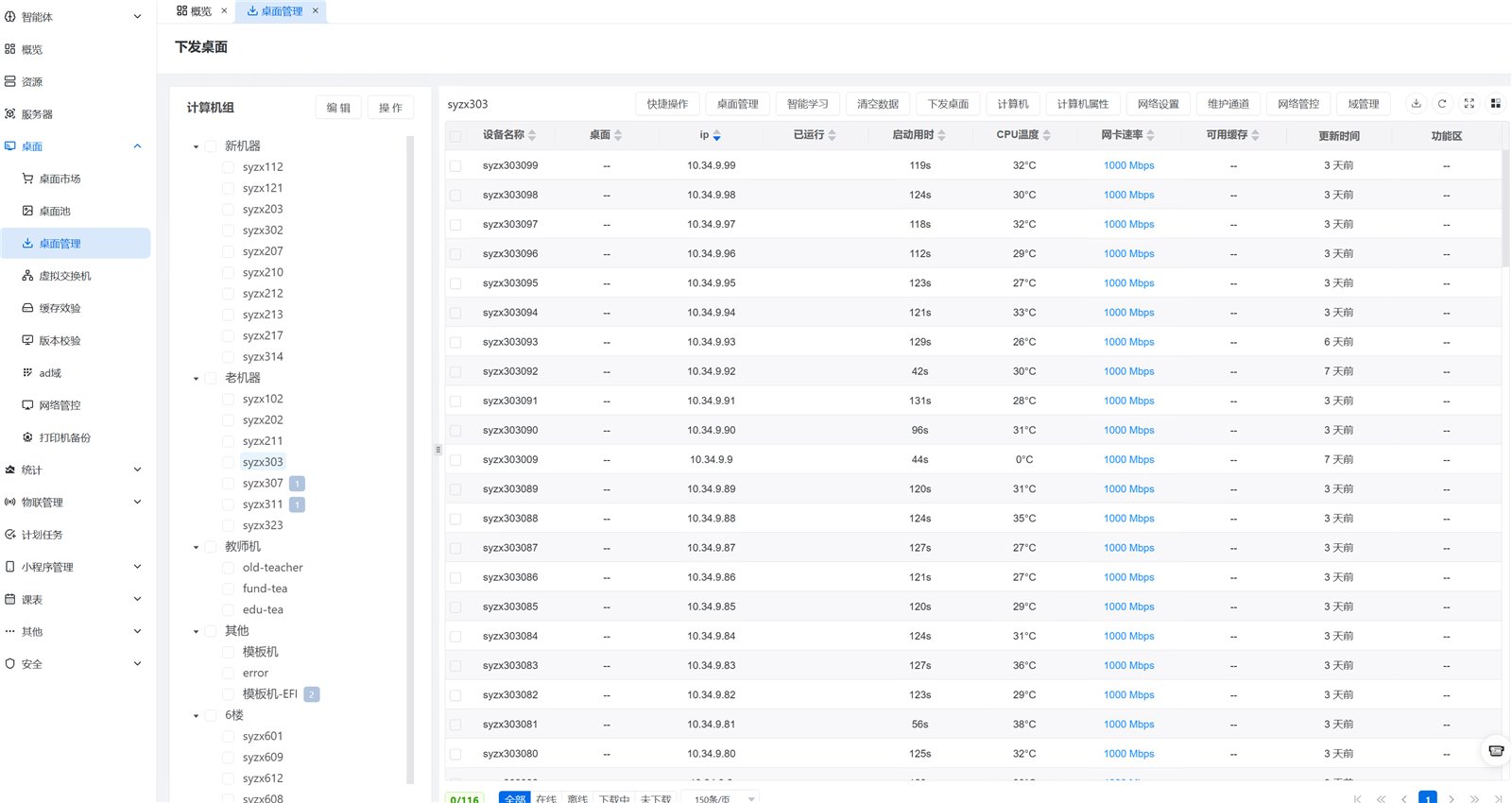Select syzx307 group in the tree
The height and width of the screenshot is (803, 1512).
click(x=263, y=484)
